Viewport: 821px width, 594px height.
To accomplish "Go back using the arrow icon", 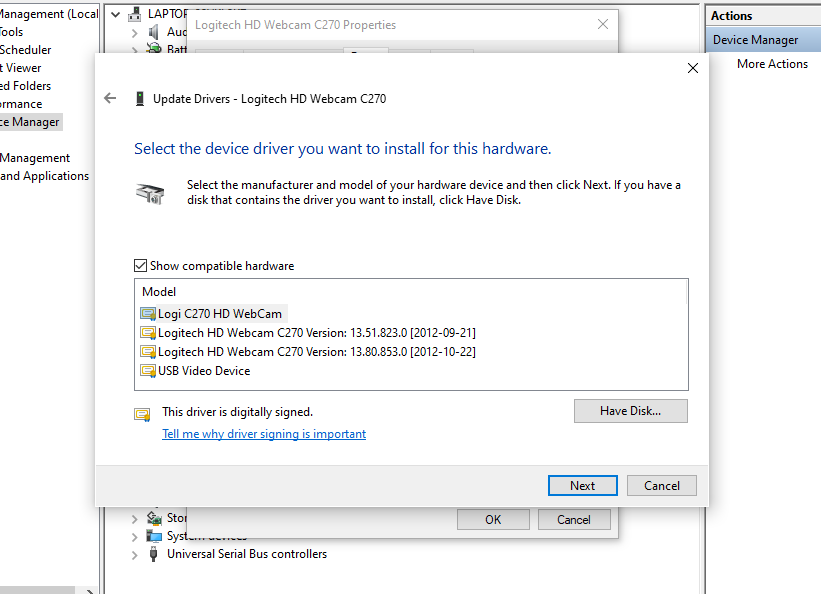I will (110, 98).
